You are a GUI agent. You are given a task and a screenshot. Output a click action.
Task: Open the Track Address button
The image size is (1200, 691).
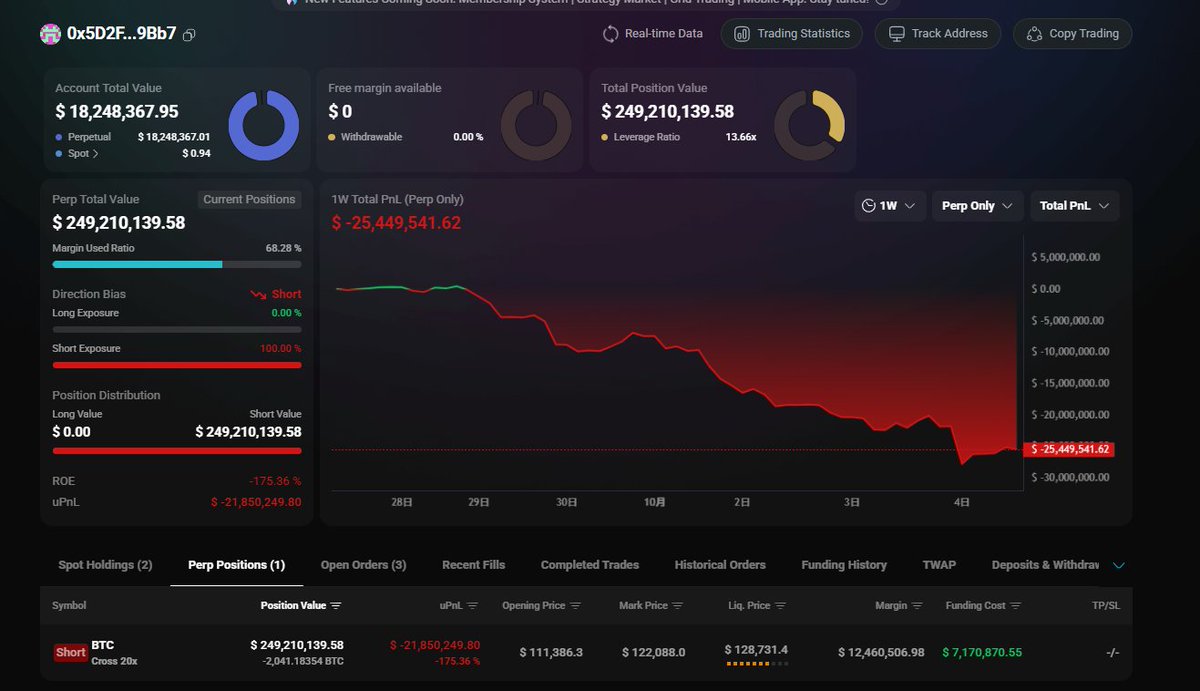[x=938, y=33]
